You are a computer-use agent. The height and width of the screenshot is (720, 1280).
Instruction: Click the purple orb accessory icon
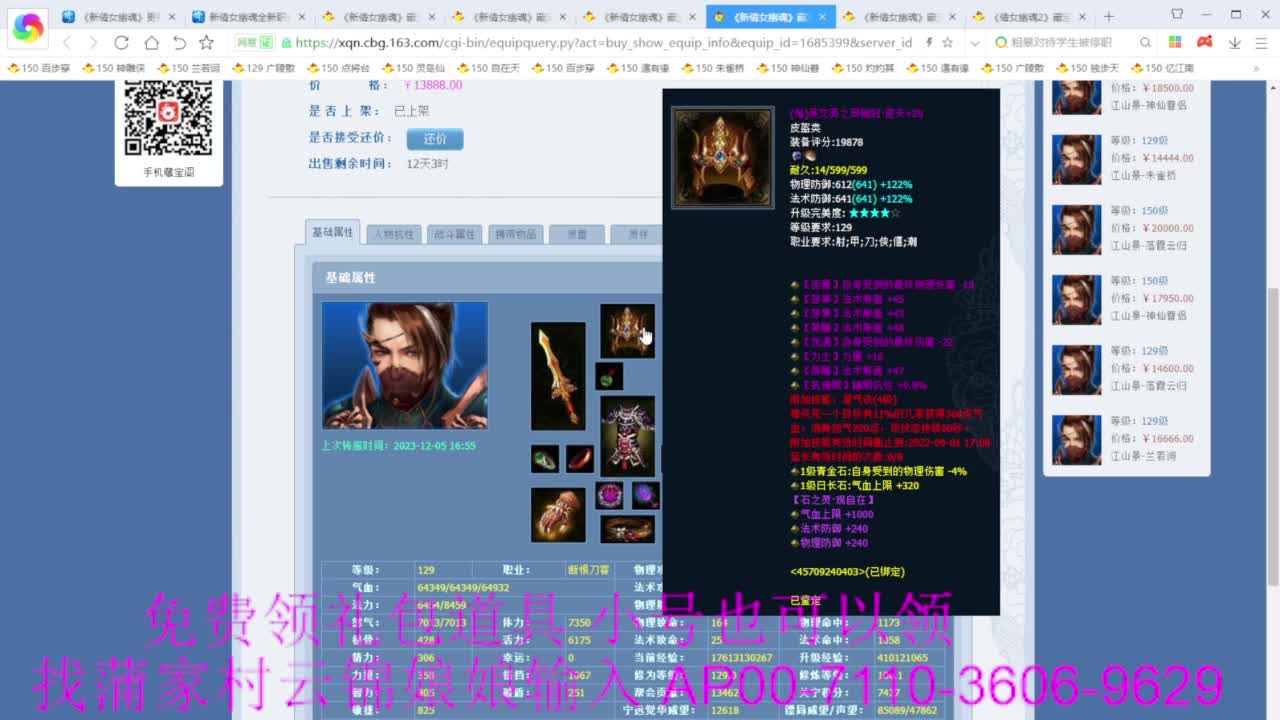point(645,496)
